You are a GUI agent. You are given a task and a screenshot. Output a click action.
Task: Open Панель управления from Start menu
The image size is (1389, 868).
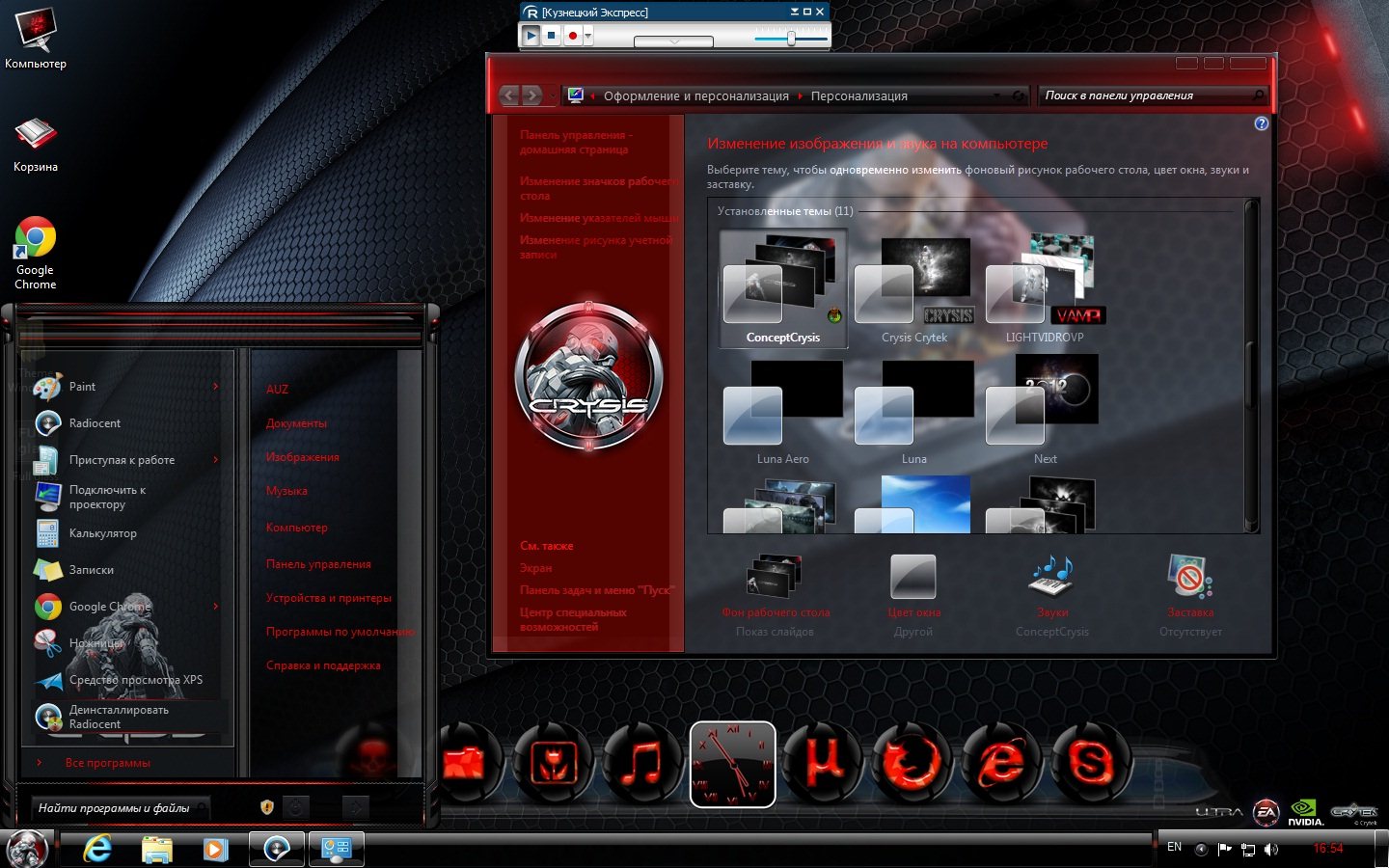click(x=318, y=564)
